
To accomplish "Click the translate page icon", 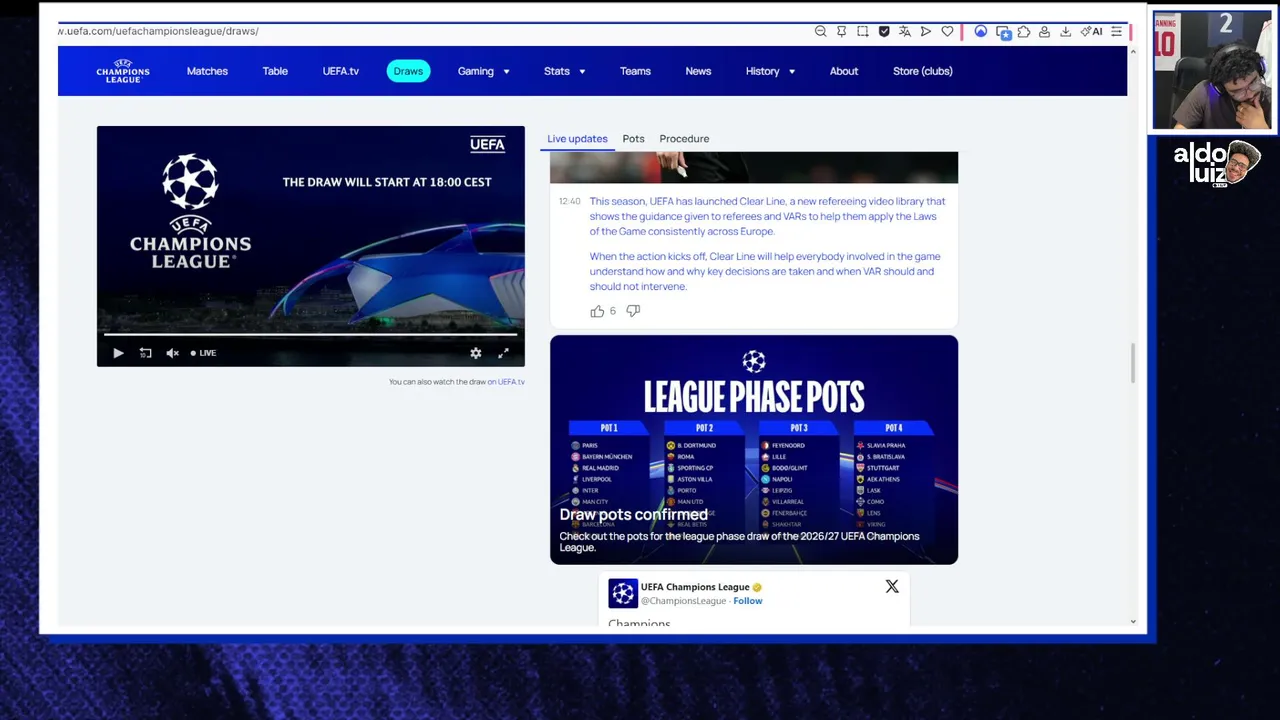I will click(x=905, y=32).
